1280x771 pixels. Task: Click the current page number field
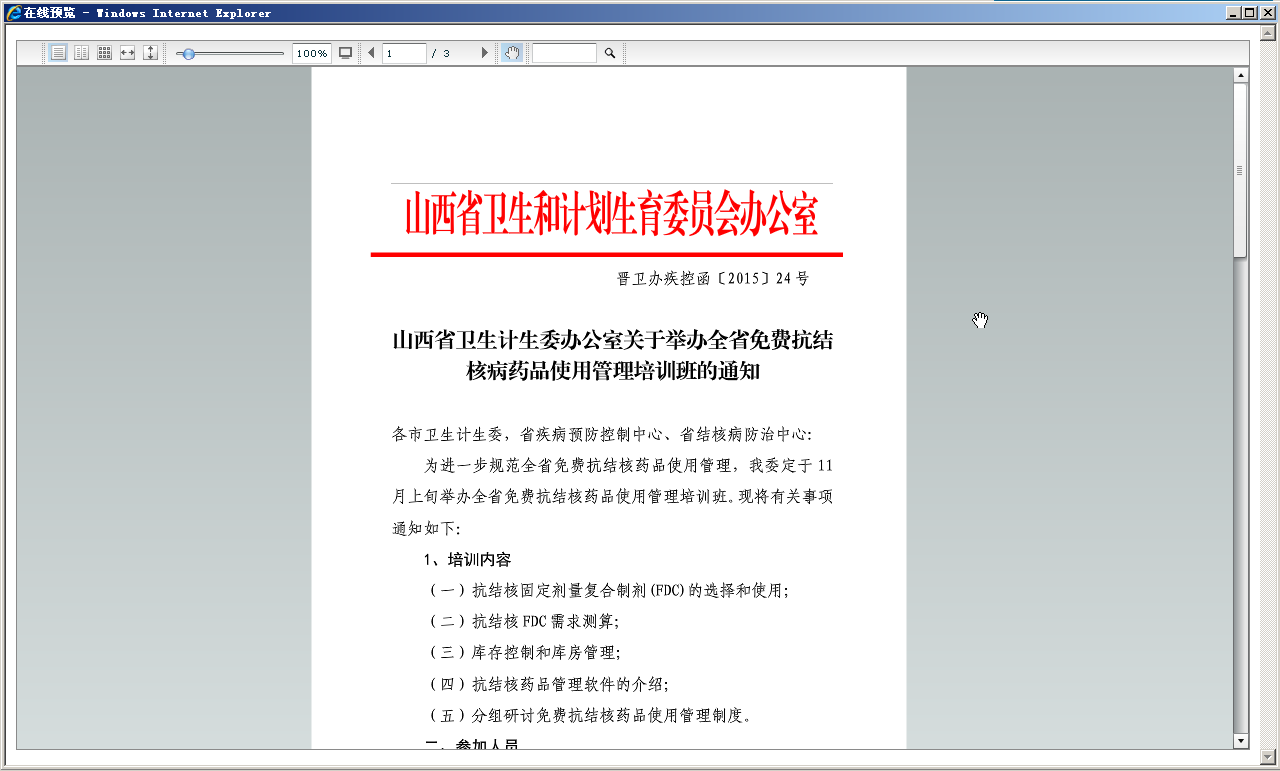404,54
